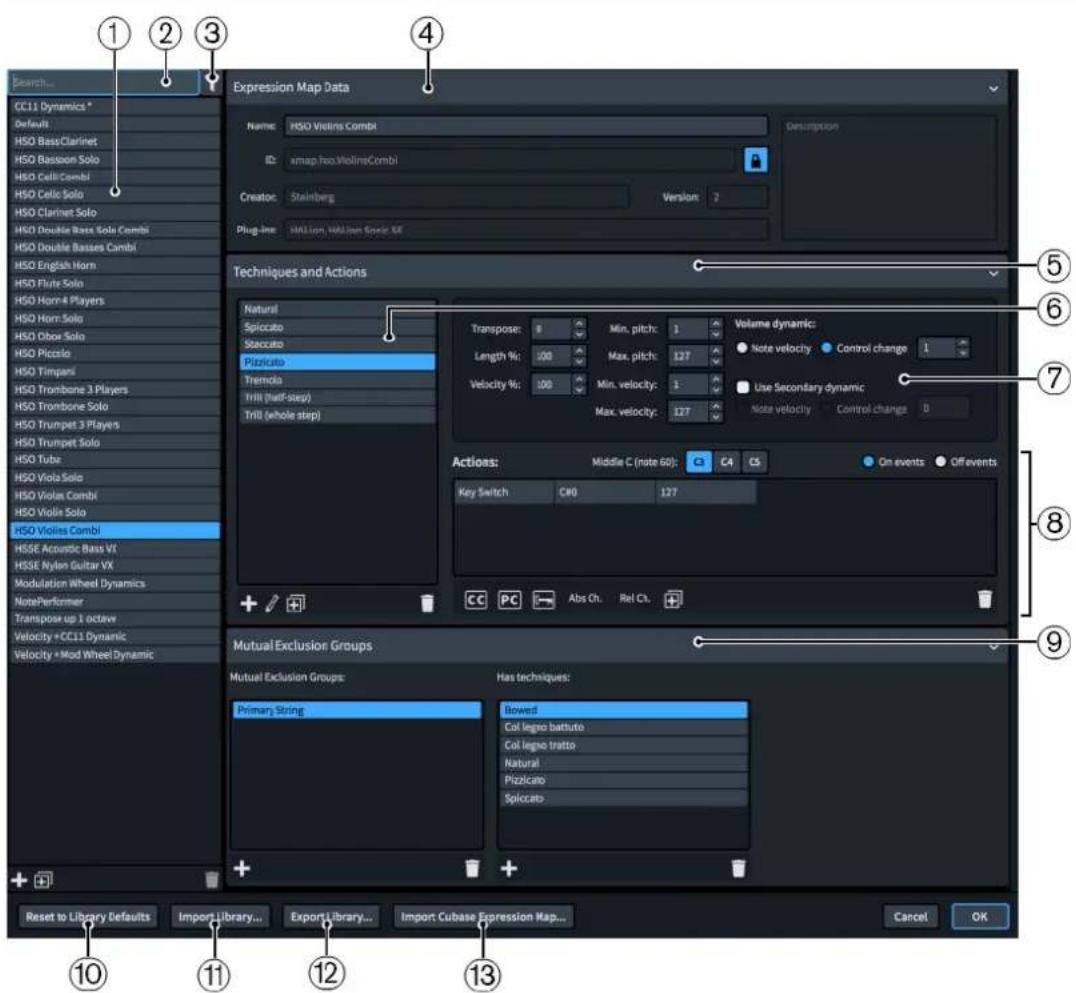Add a key switch action icon
The height and width of the screenshot is (993, 1076).
(x=543, y=600)
